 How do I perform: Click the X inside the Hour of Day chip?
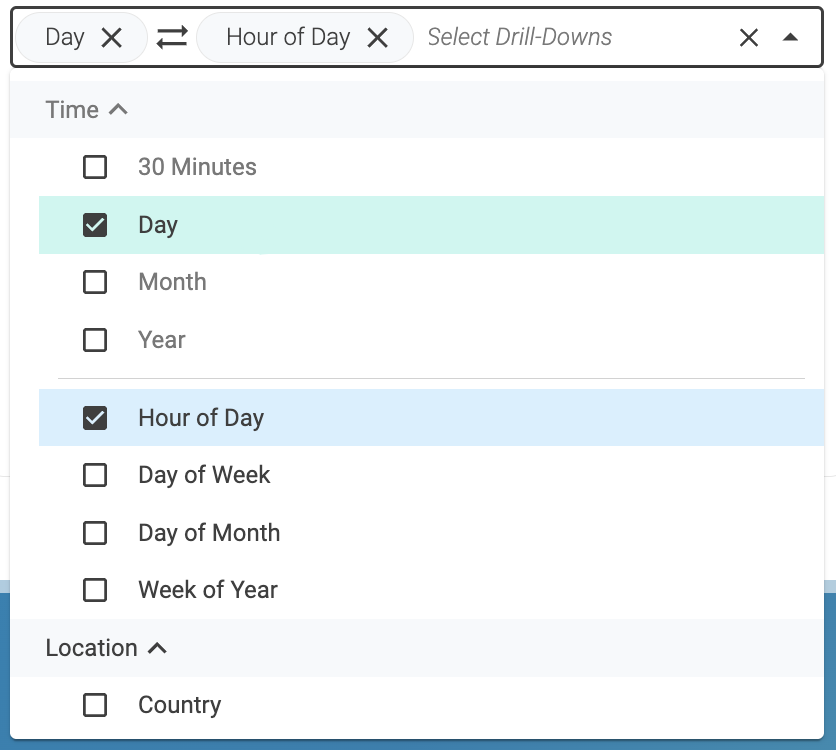tap(377, 37)
